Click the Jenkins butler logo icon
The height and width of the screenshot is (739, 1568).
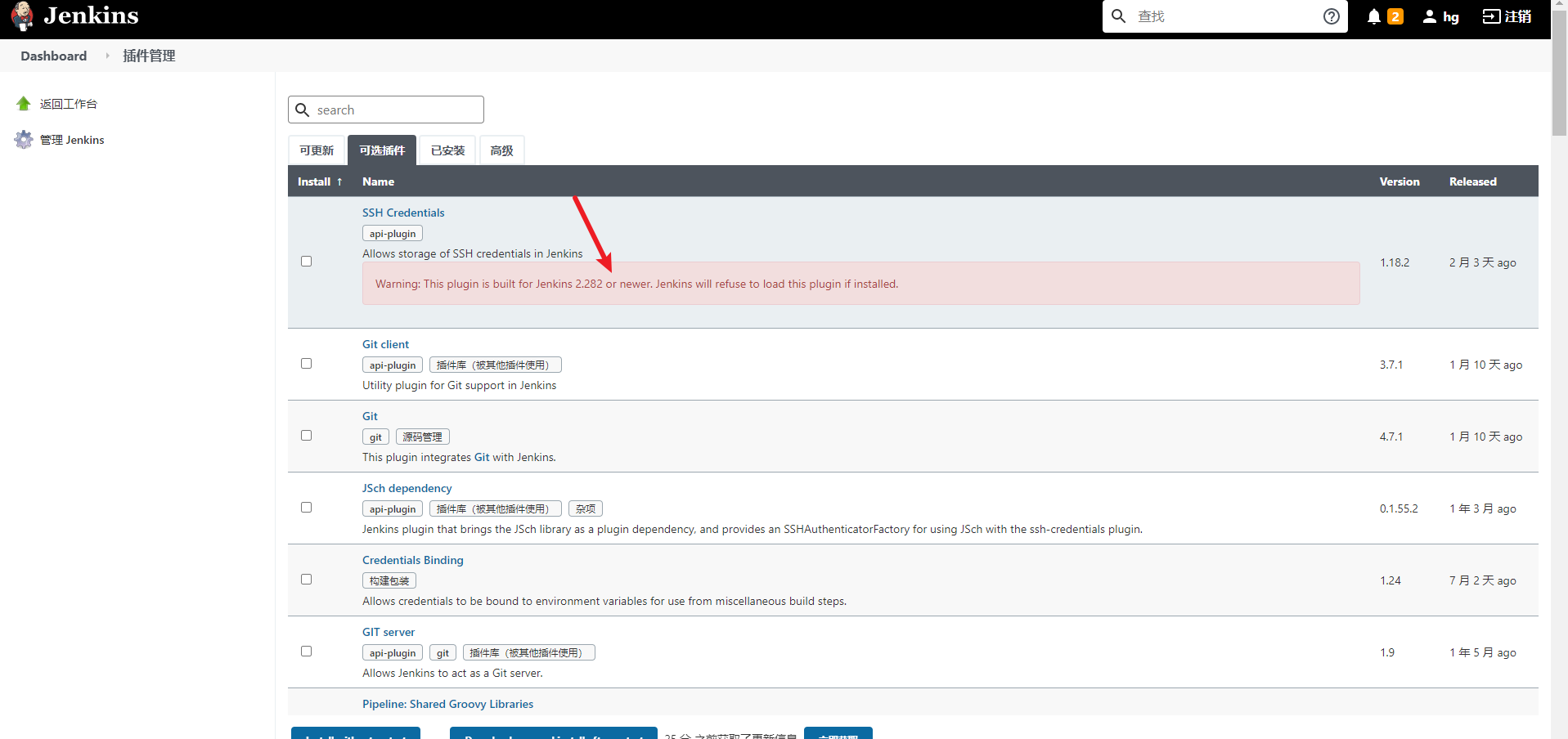click(x=23, y=16)
